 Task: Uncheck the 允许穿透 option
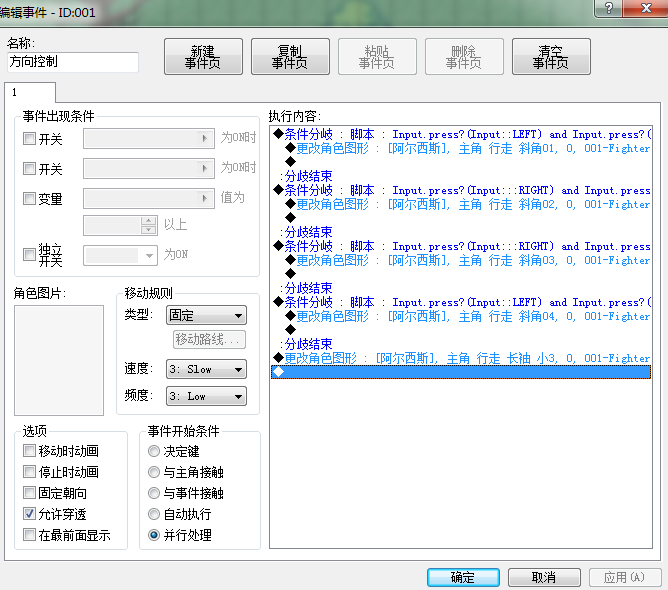coord(29,514)
